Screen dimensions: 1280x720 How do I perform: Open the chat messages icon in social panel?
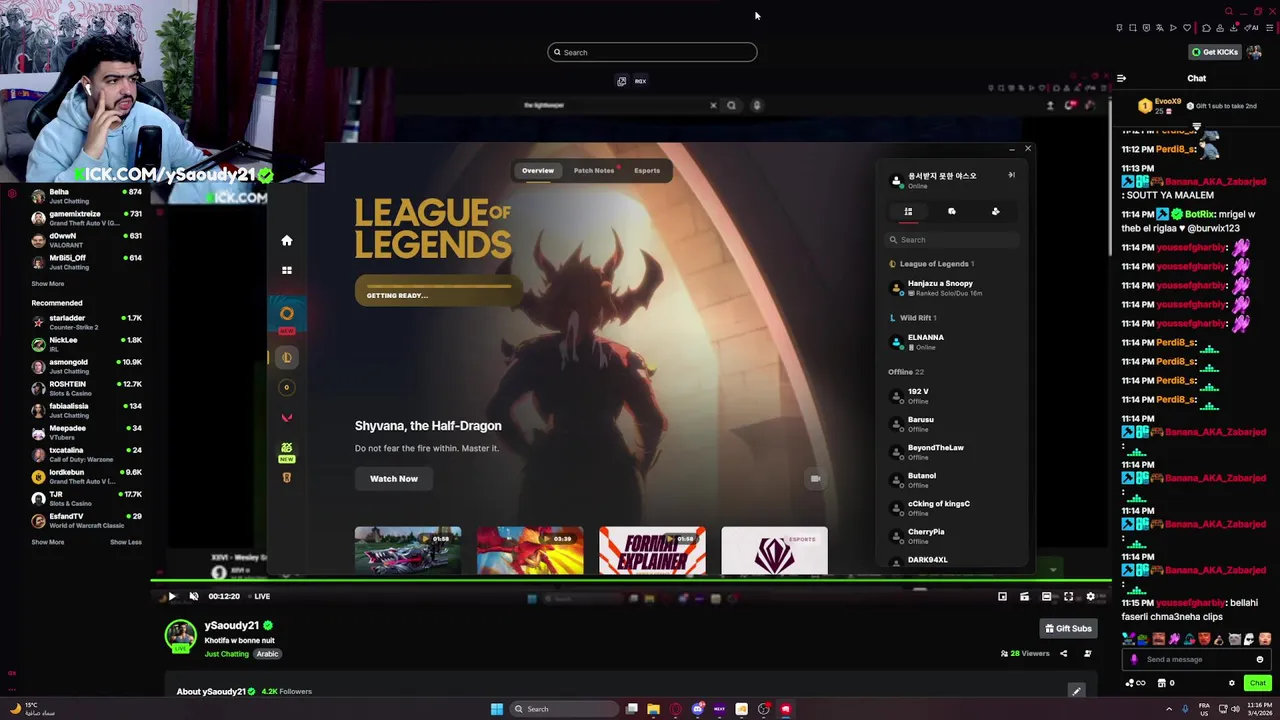pos(952,211)
